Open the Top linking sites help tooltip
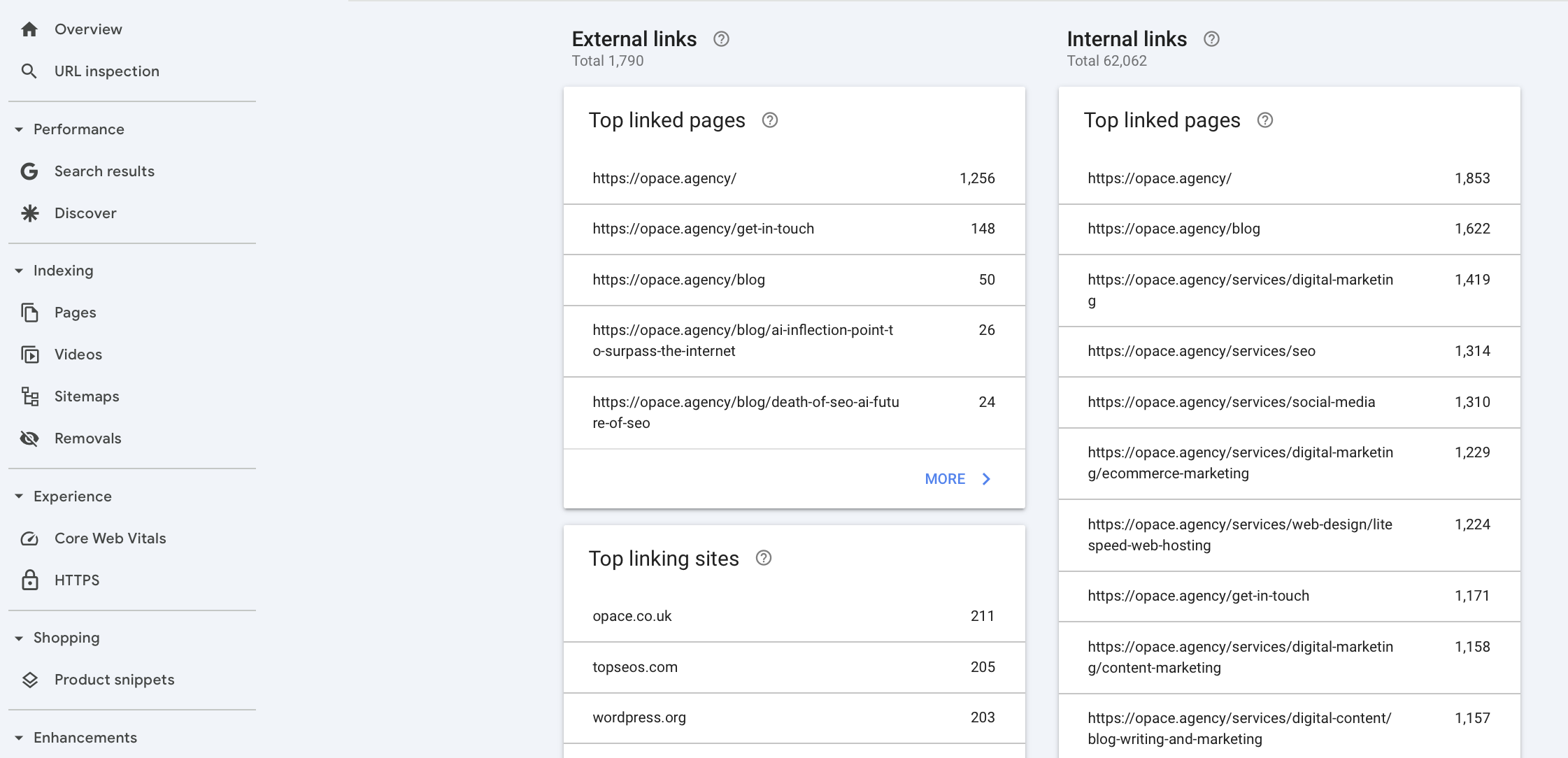Screen dimensions: 1568x758 coord(764,558)
